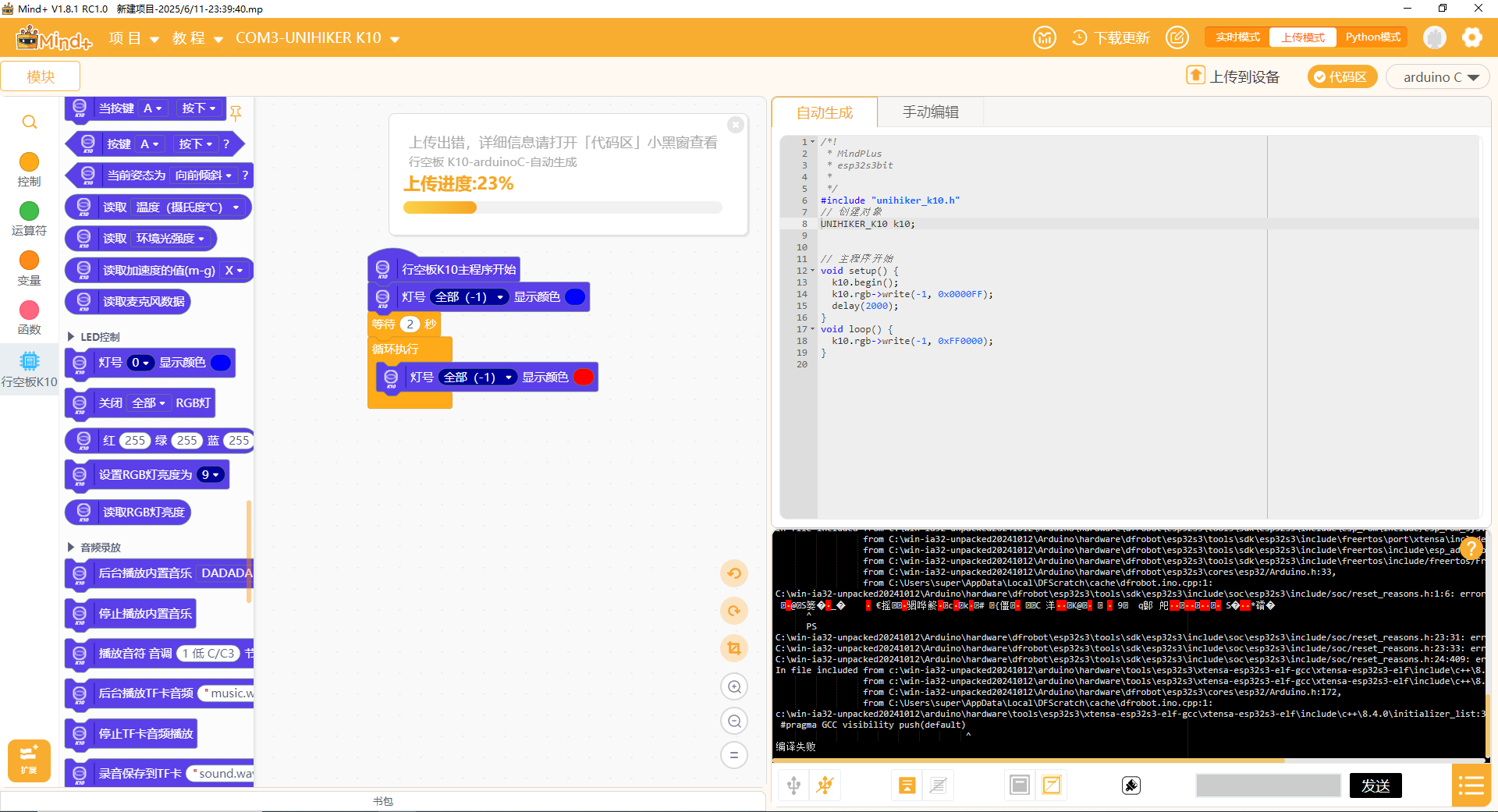Image resolution: width=1498 pixels, height=812 pixels.
Task: Zoom out of the block workspace
Action: [x=734, y=722]
